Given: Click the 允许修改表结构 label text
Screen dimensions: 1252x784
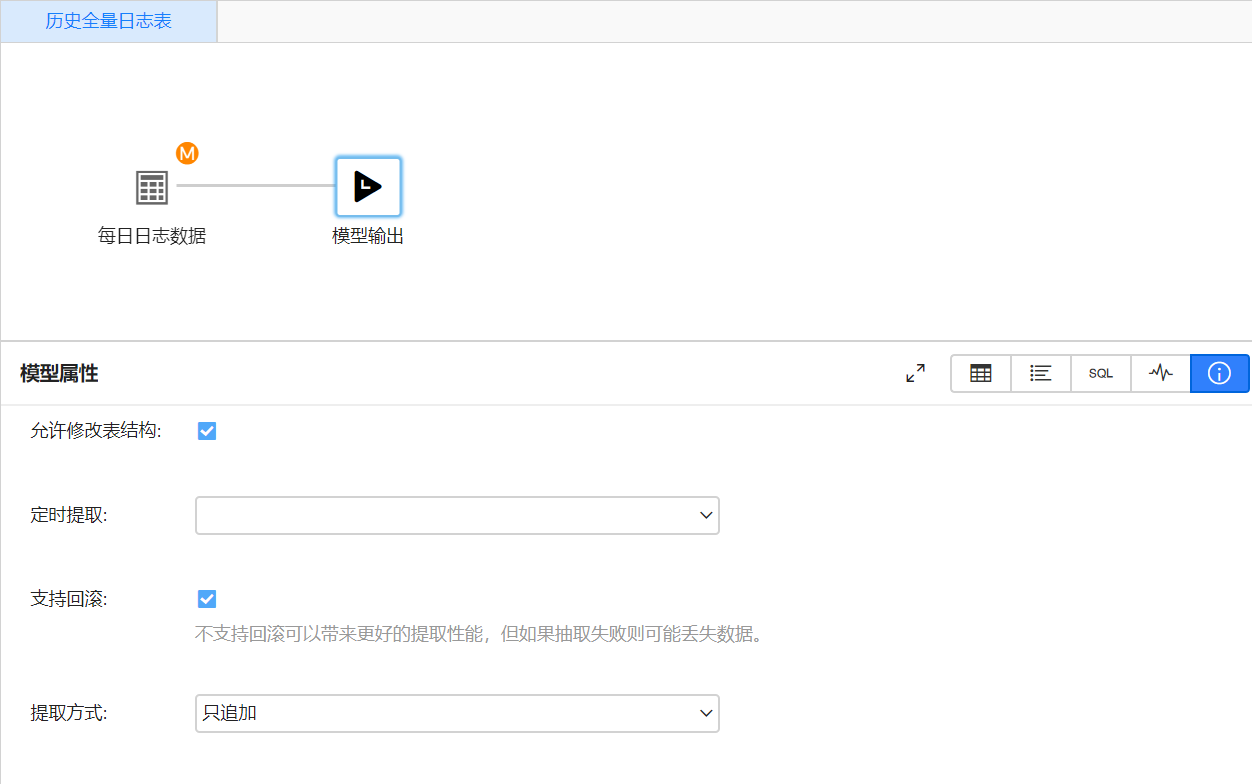Looking at the screenshot, I should (x=96, y=431).
